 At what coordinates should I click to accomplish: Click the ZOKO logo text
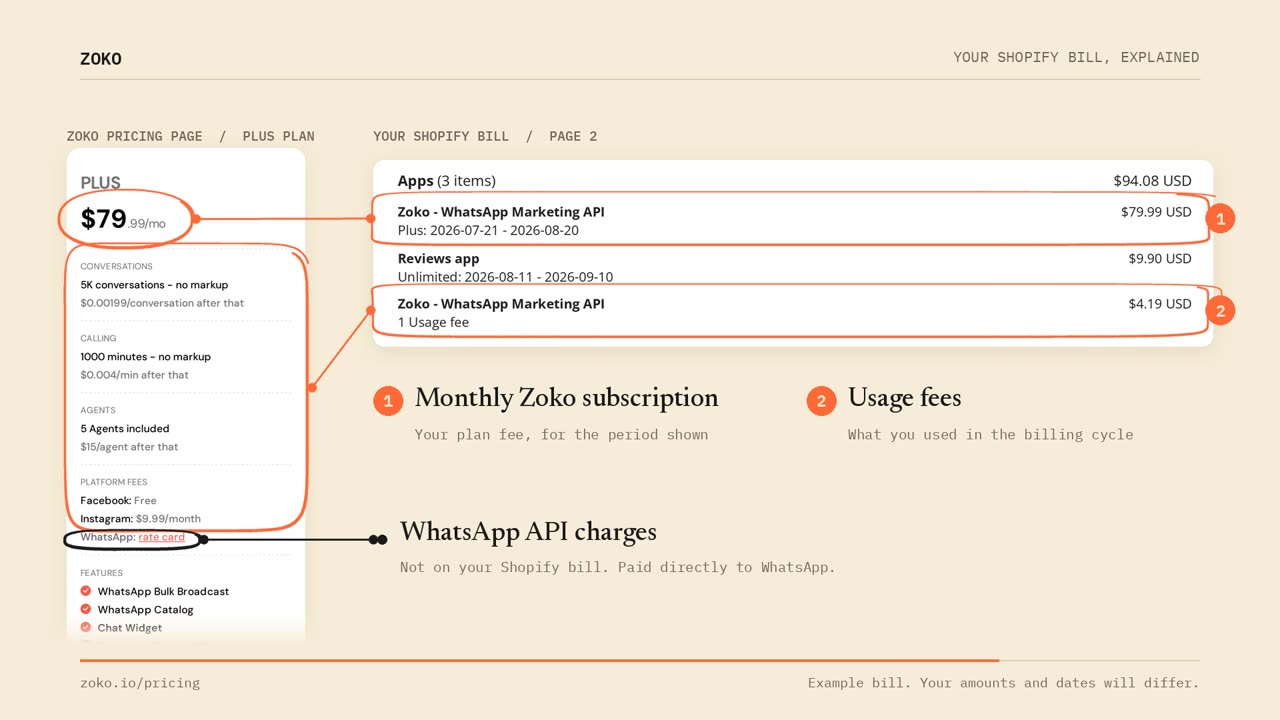pos(101,59)
